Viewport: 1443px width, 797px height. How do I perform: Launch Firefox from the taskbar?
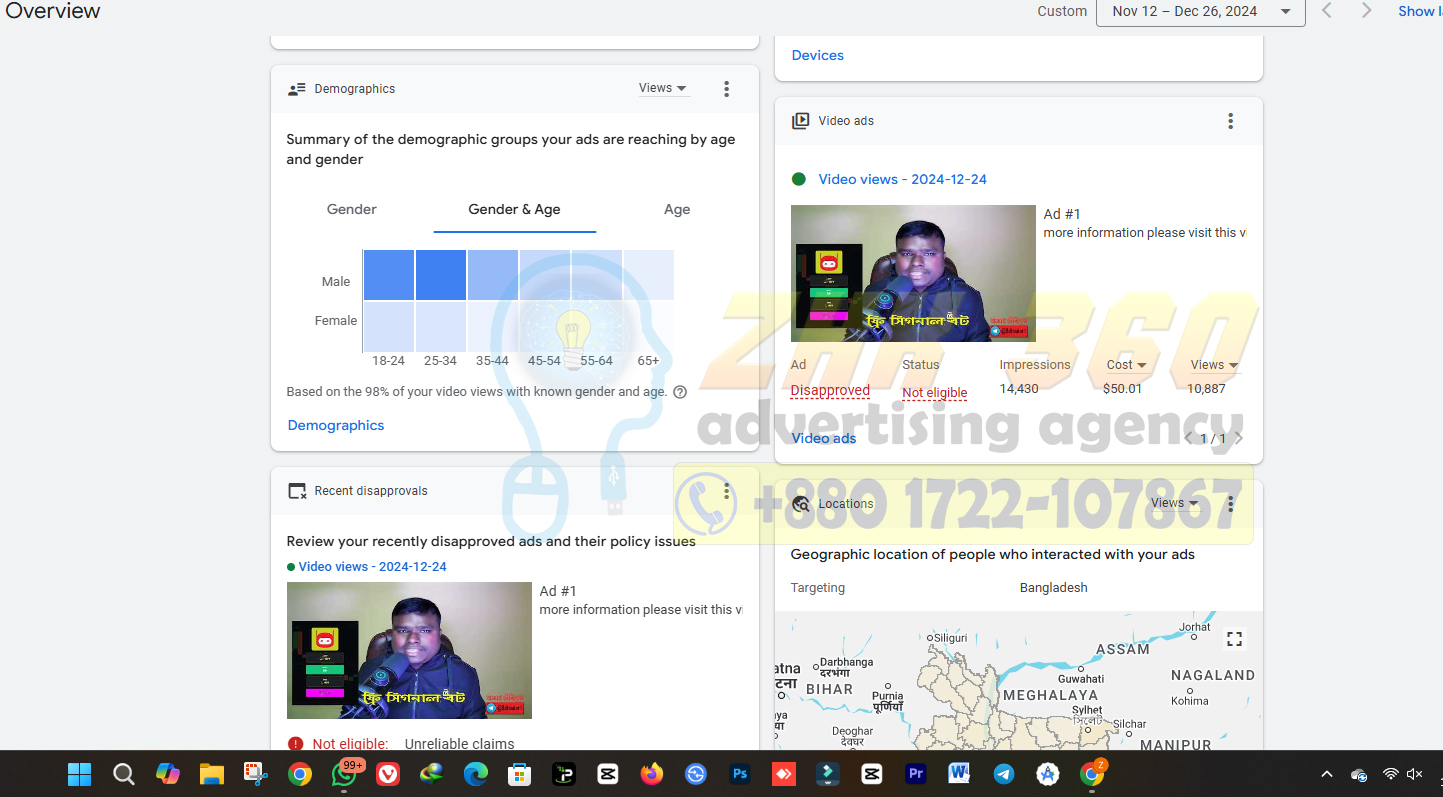click(x=652, y=774)
